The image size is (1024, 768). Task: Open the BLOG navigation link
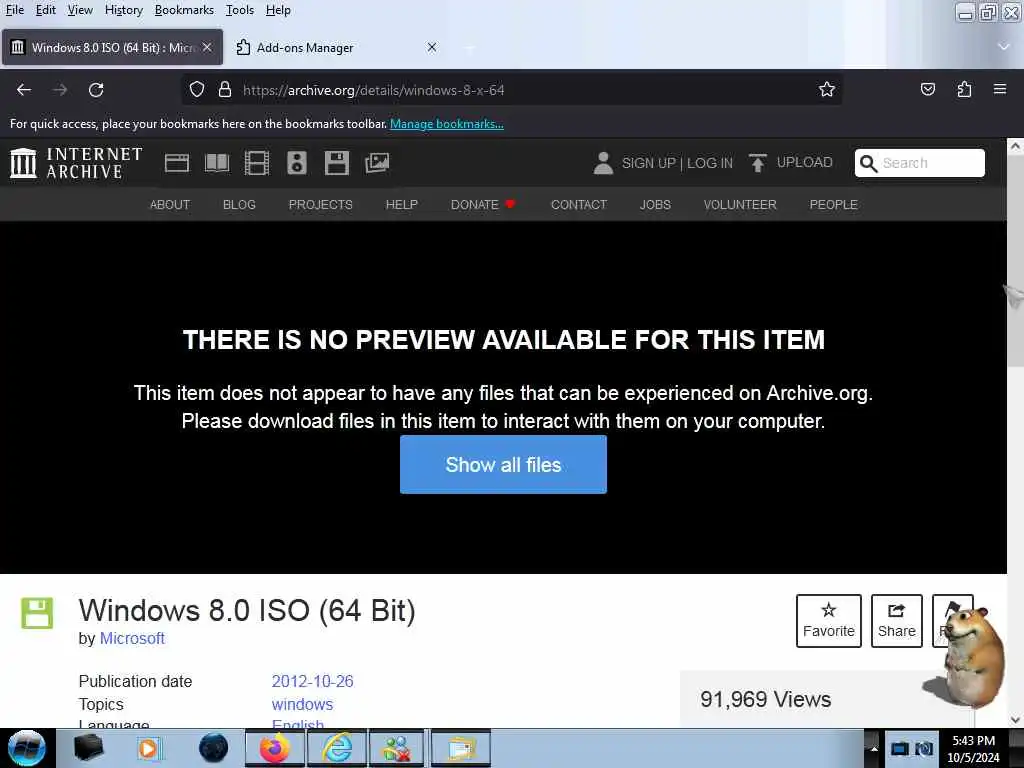[x=239, y=204]
